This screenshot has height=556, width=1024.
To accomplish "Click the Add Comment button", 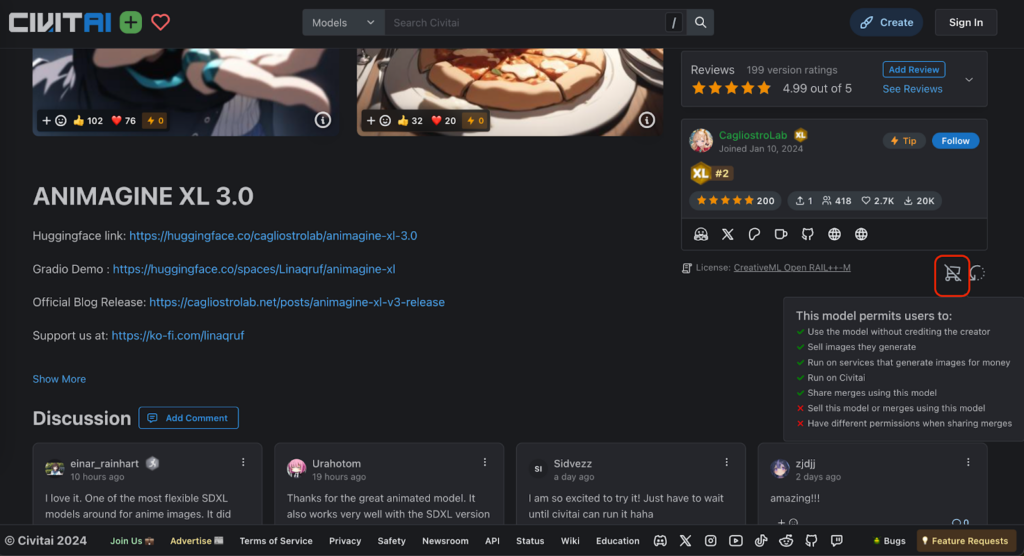I will click(x=188, y=418).
